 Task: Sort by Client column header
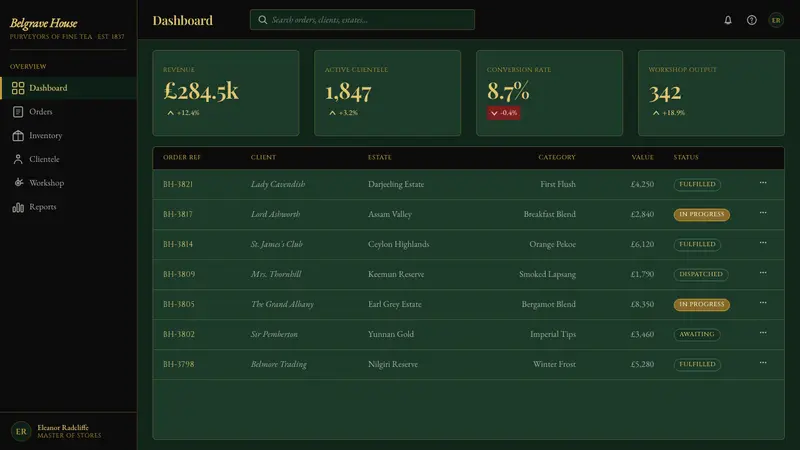pos(263,157)
